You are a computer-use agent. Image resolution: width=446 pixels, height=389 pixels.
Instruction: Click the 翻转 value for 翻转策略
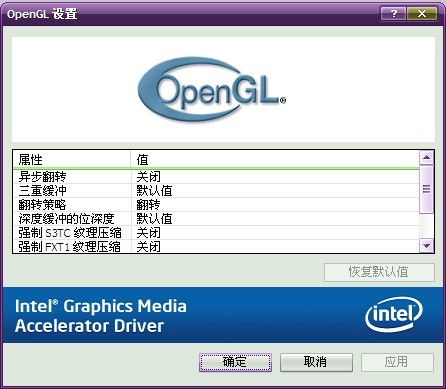[x=149, y=205]
